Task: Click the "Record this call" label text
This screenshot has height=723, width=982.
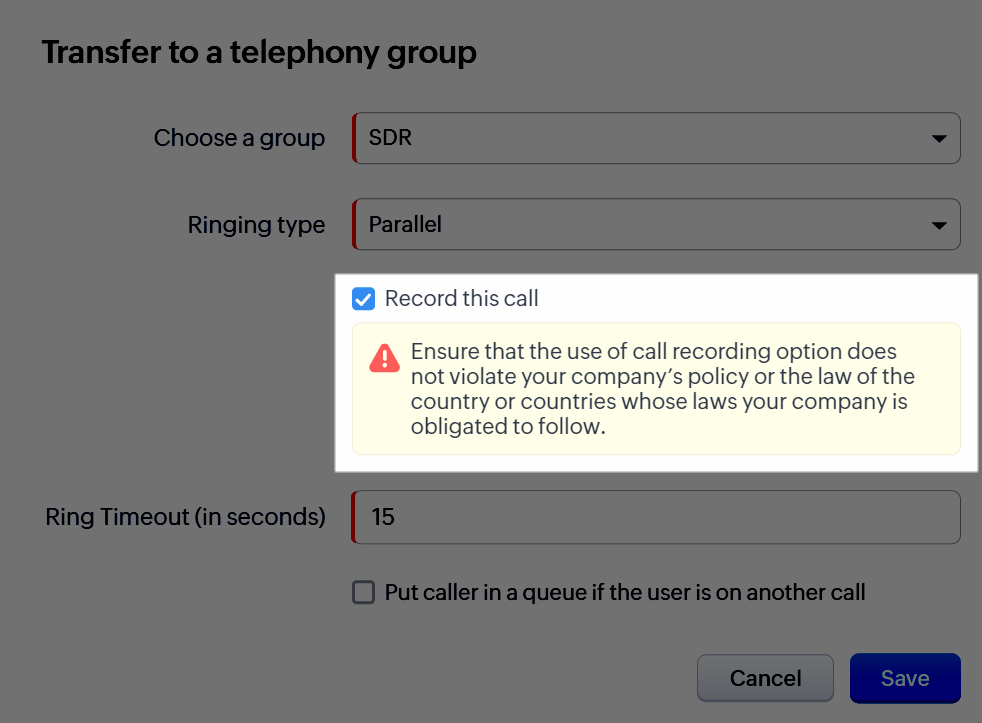Action: [462, 298]
